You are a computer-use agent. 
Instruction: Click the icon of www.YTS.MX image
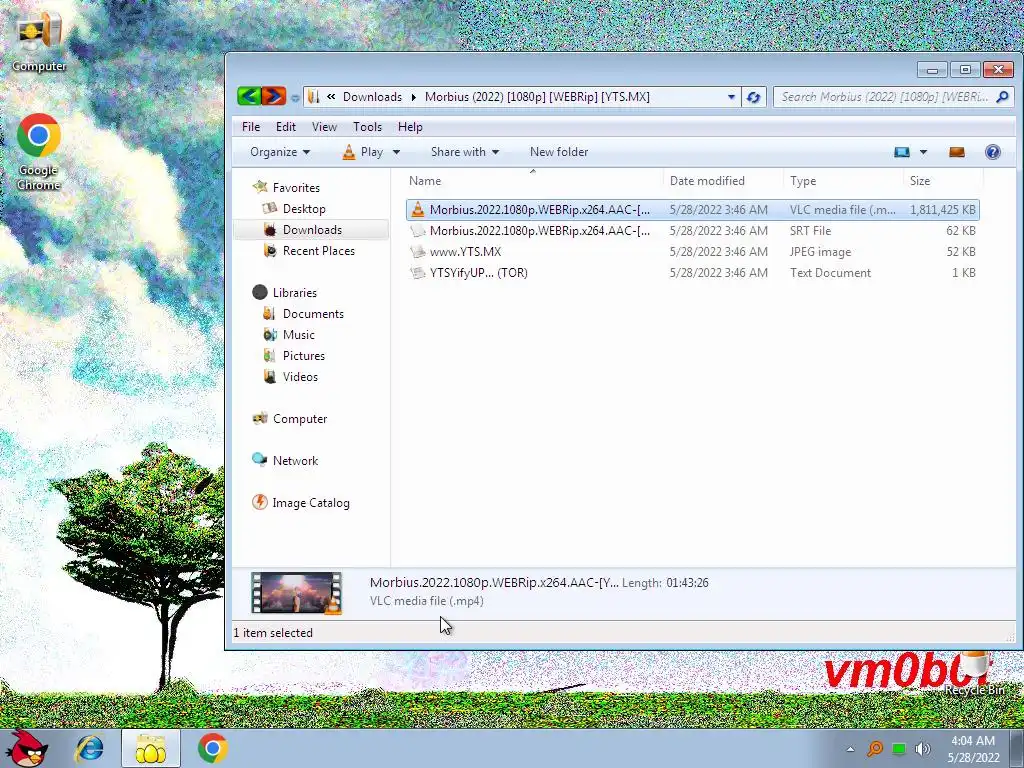pyautogui.click(x=418, y=251)
